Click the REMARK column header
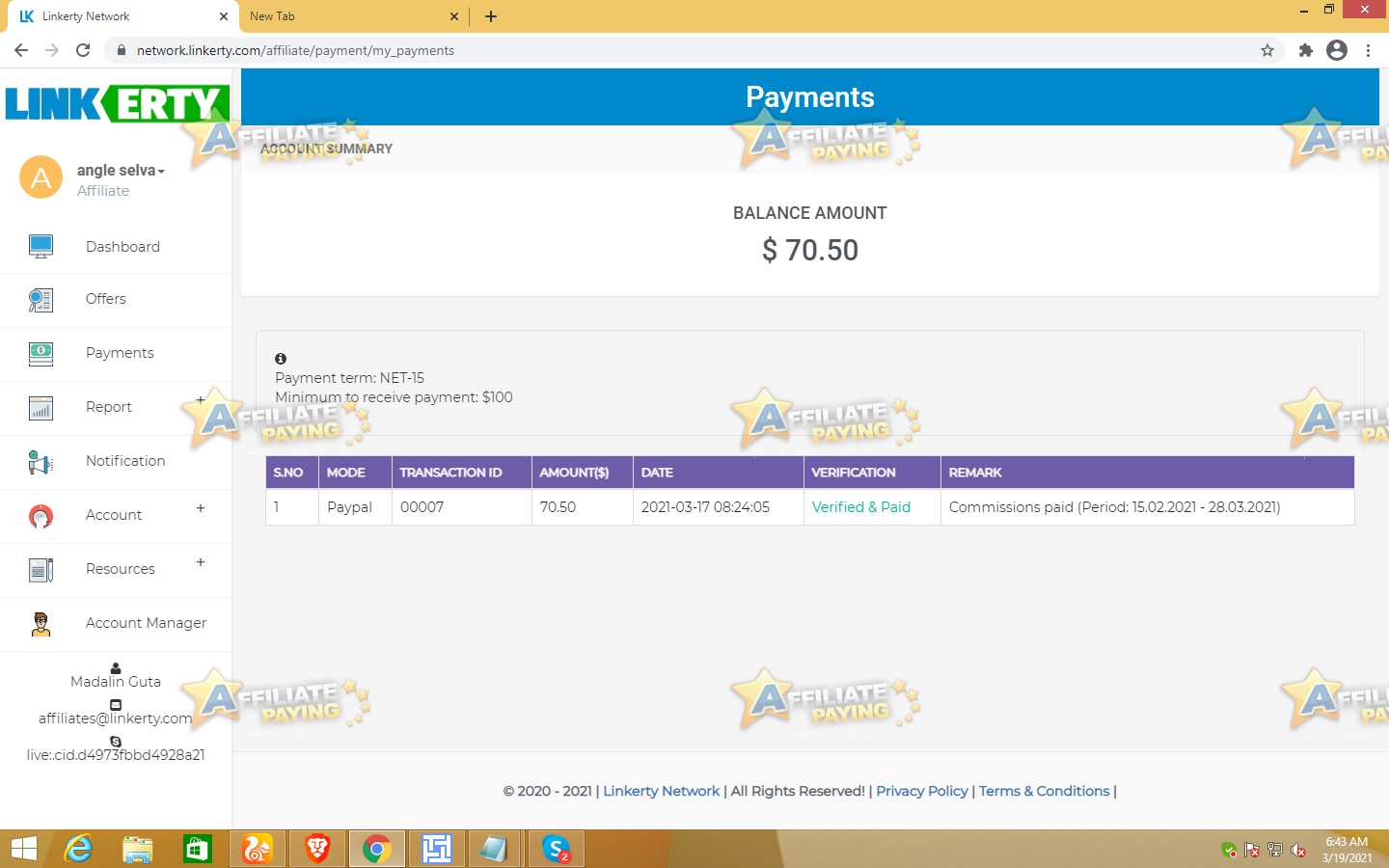1389x868 pixels. (1148, 473)
